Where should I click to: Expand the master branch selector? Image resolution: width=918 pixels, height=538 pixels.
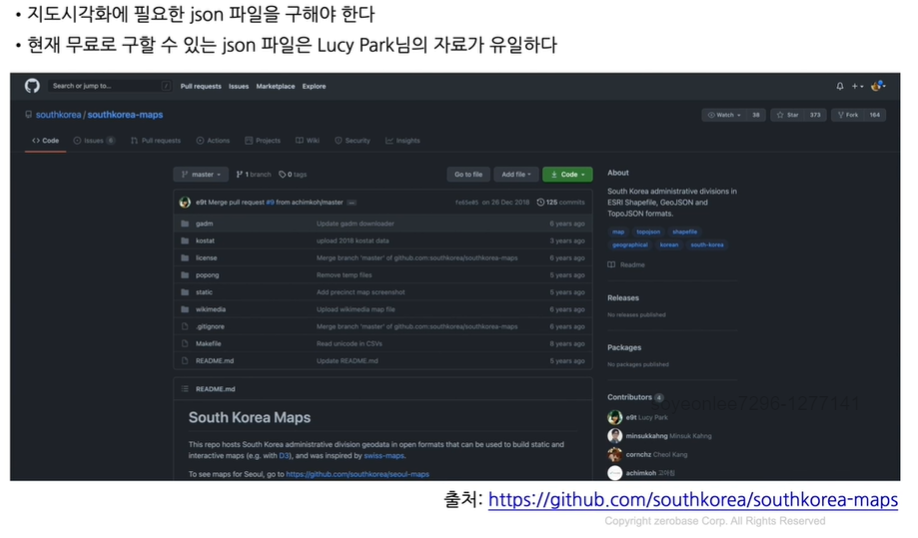coord(201,174)
